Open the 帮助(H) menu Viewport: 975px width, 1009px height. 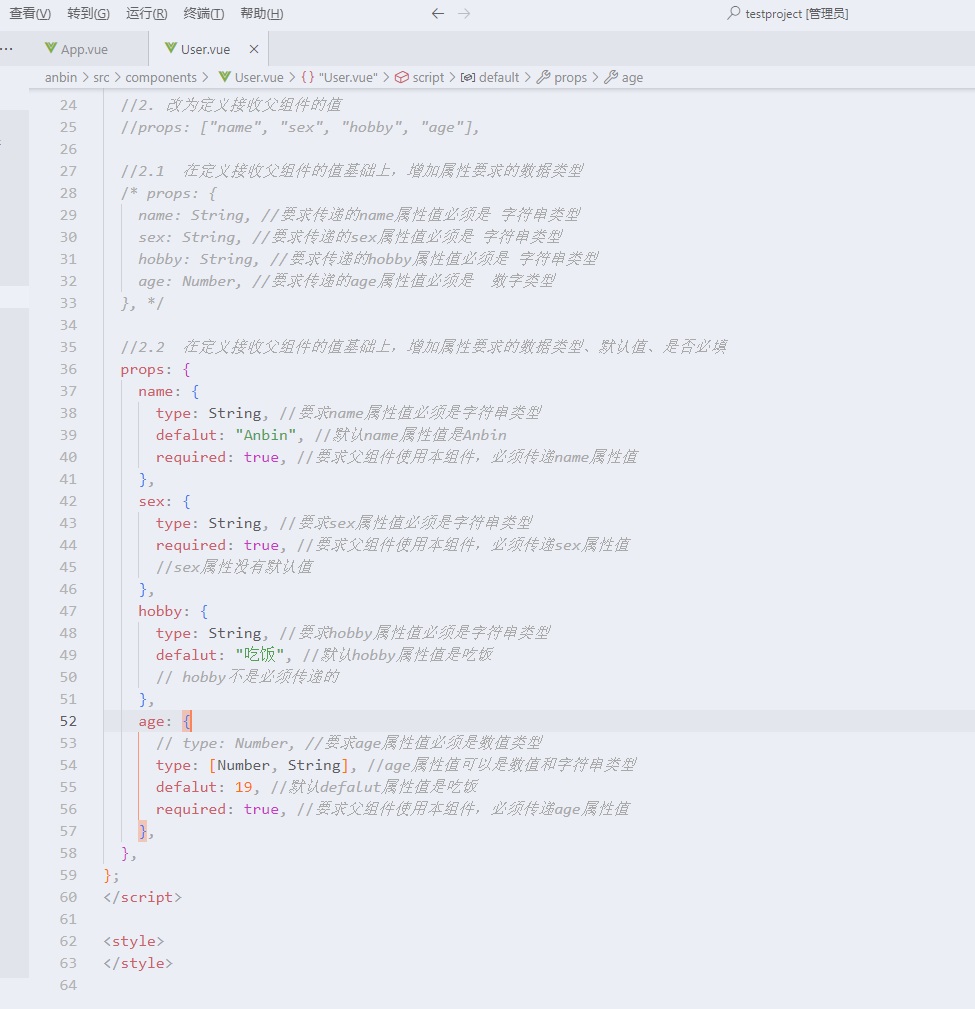coord(261,14)
